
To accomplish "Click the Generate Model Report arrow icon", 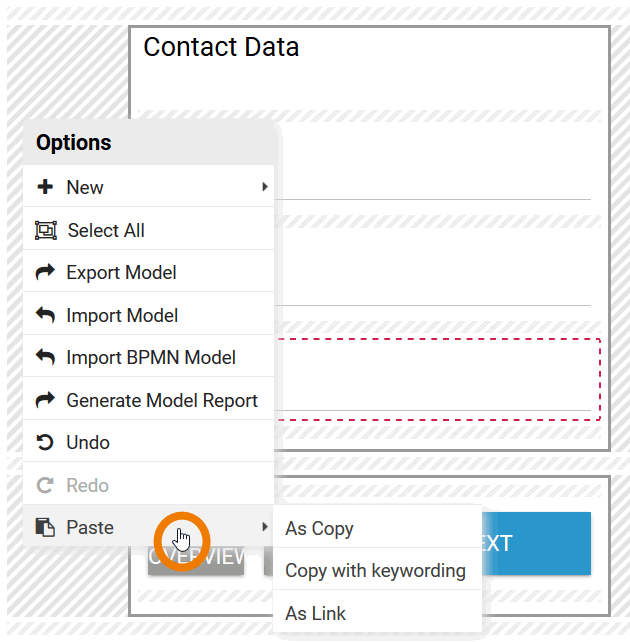I will click(45, 400).
